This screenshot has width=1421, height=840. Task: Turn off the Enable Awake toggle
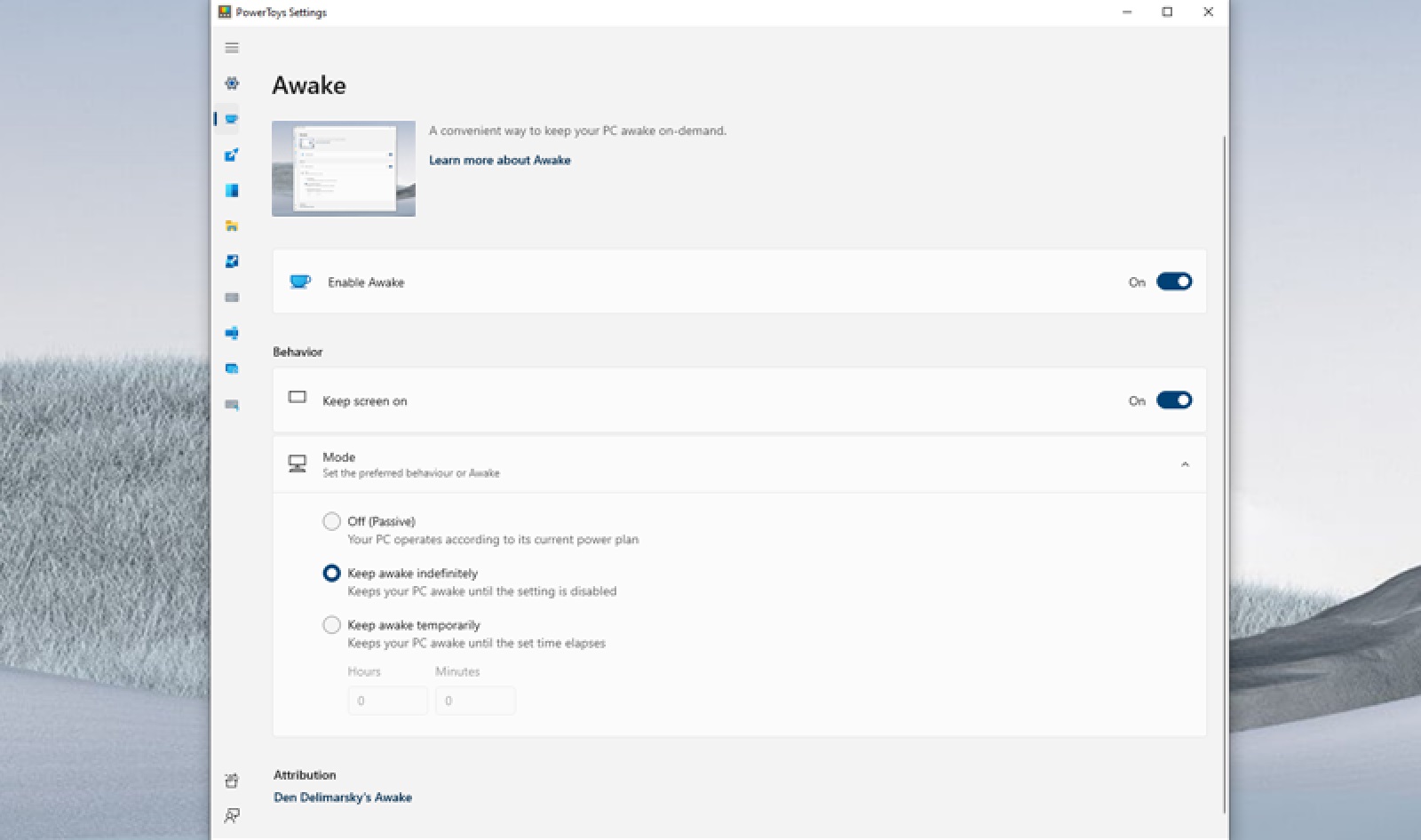1174,281
